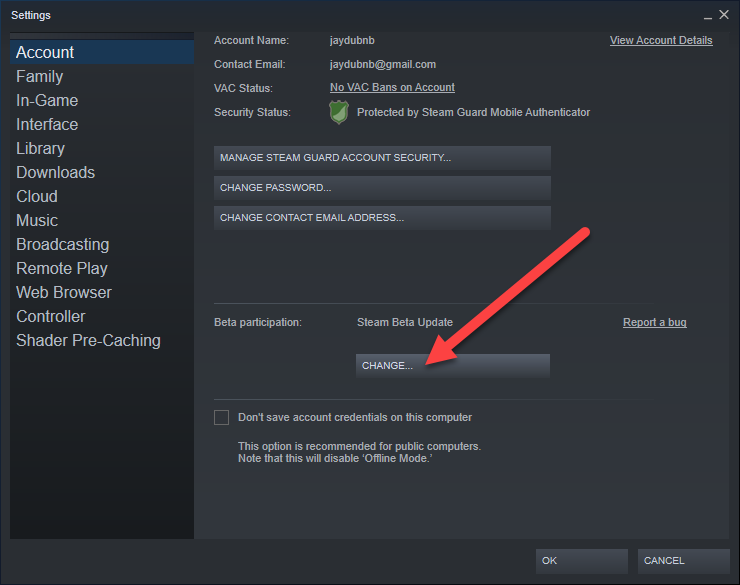Click the Don't save account credentials label
The height and width of the screenshot is (585, 740).
tap(355, 418)
